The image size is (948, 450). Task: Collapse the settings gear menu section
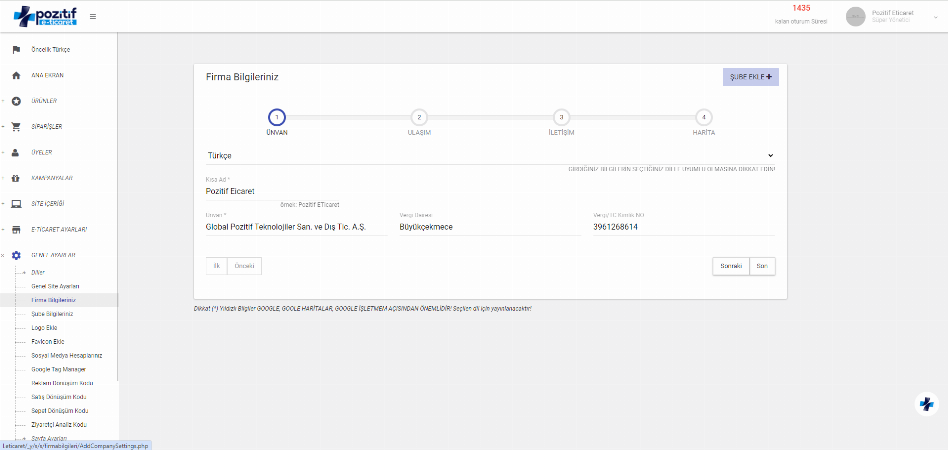point(16,256)
